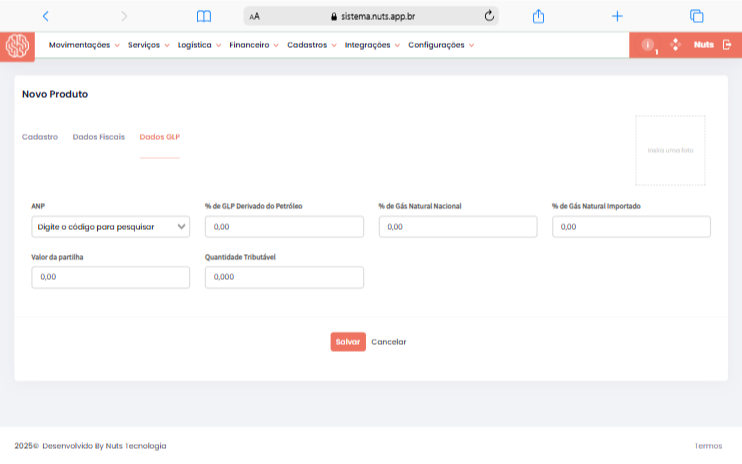Image resolution: width=742 pixels, height=464 pixels.
Task: Reload the page with the refresh icon
Action: pyautogui.click(x=489, y=16)
